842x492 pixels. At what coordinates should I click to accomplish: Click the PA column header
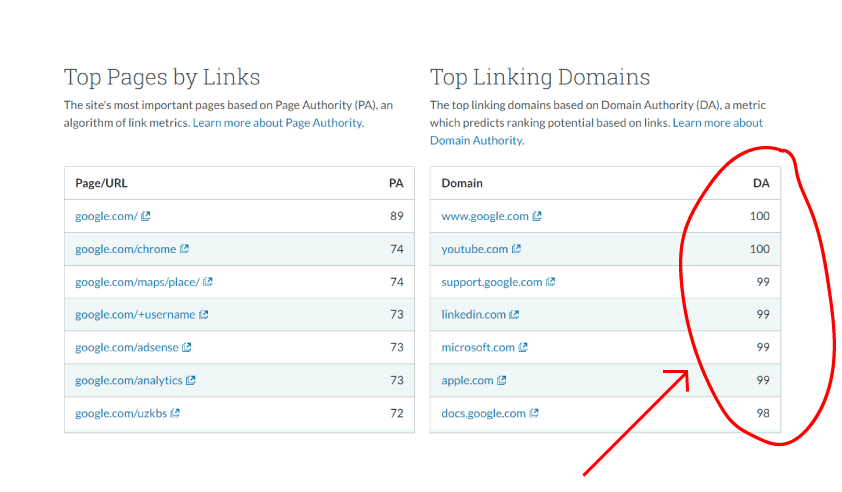(x=396, y=183)
